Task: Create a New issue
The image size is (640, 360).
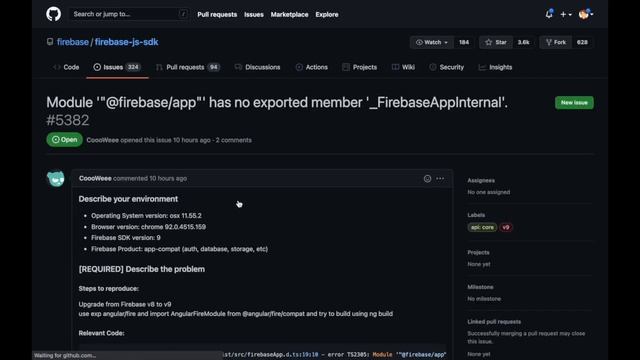Action: coord(574,102)
